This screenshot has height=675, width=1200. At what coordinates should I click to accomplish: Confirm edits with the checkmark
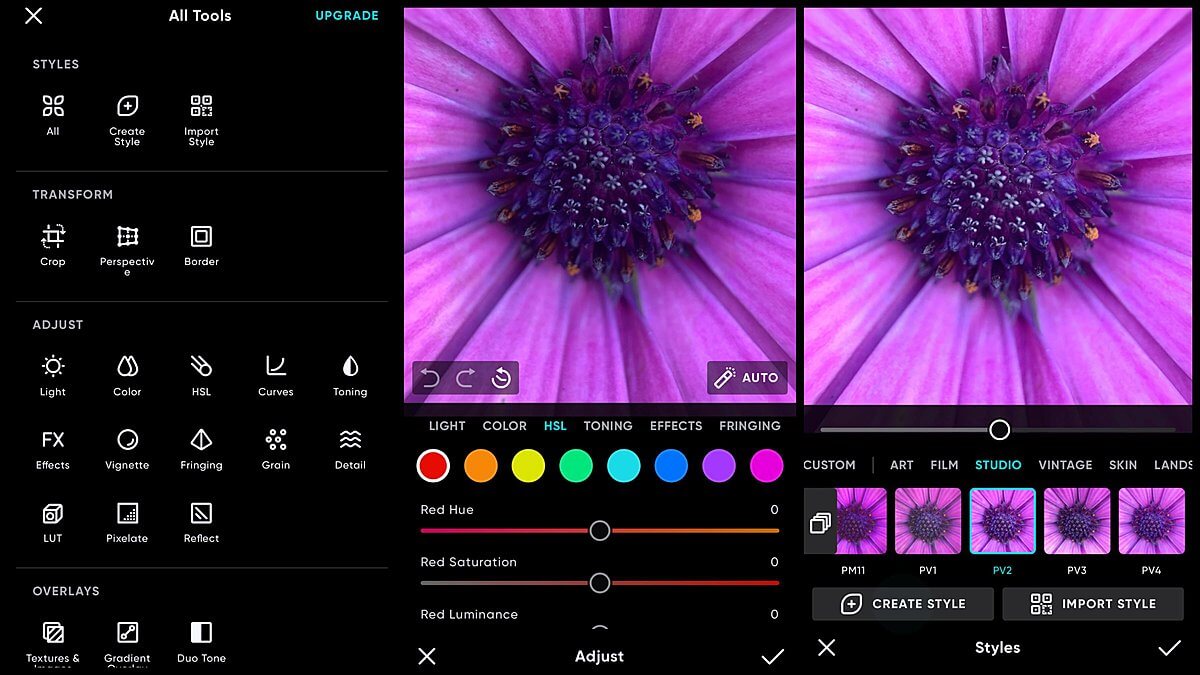click(771, 656)
